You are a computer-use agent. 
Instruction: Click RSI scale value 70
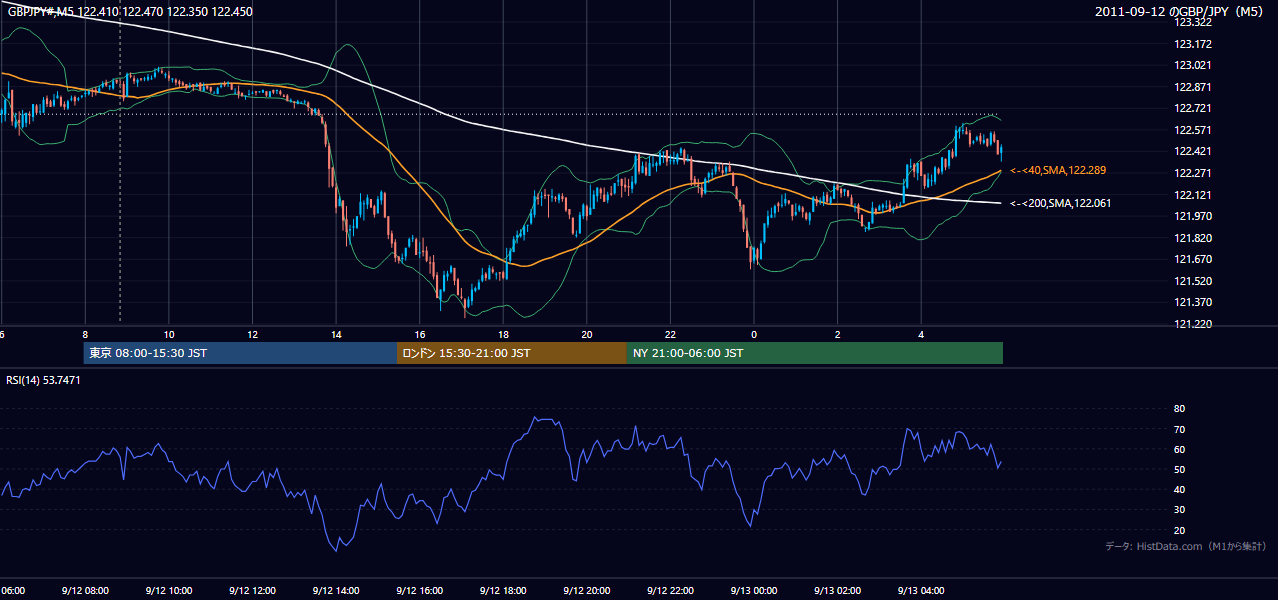1180,429
